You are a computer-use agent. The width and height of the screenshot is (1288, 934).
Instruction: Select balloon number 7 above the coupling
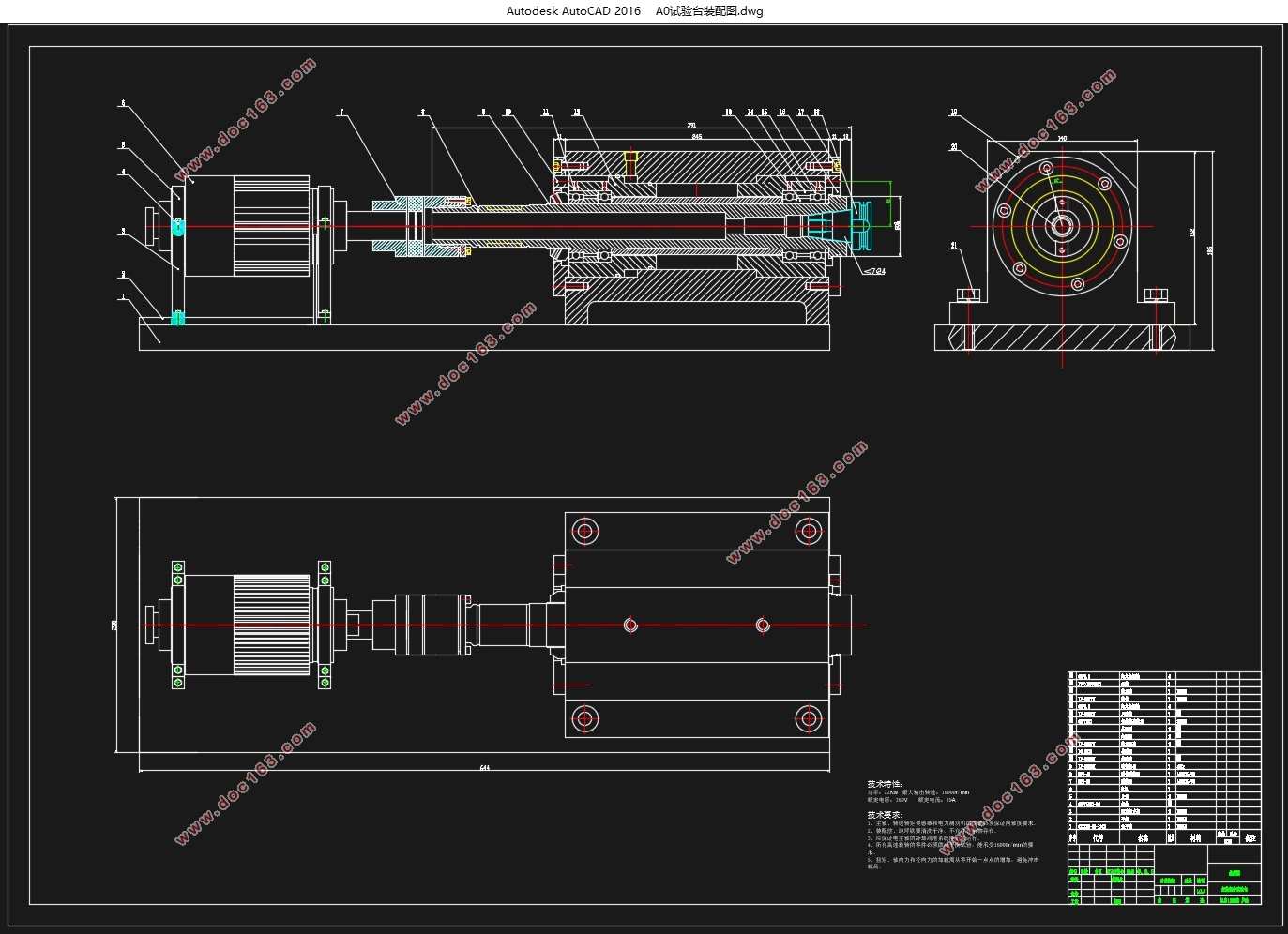341,113
